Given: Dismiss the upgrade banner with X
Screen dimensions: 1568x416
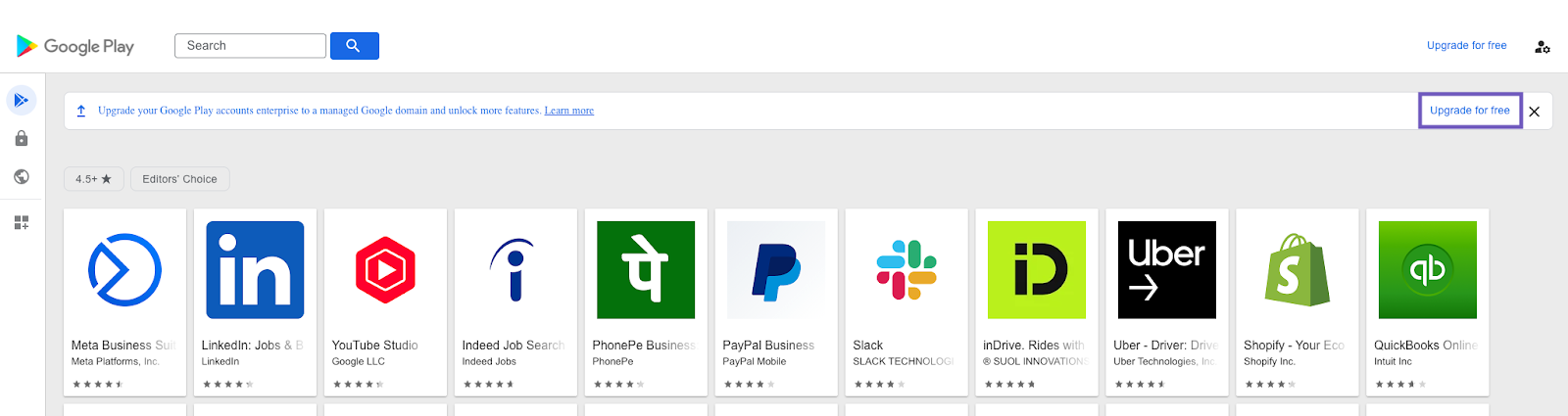Looking at the screenshot, I should pyautogui.click(x=1535, y=112).
